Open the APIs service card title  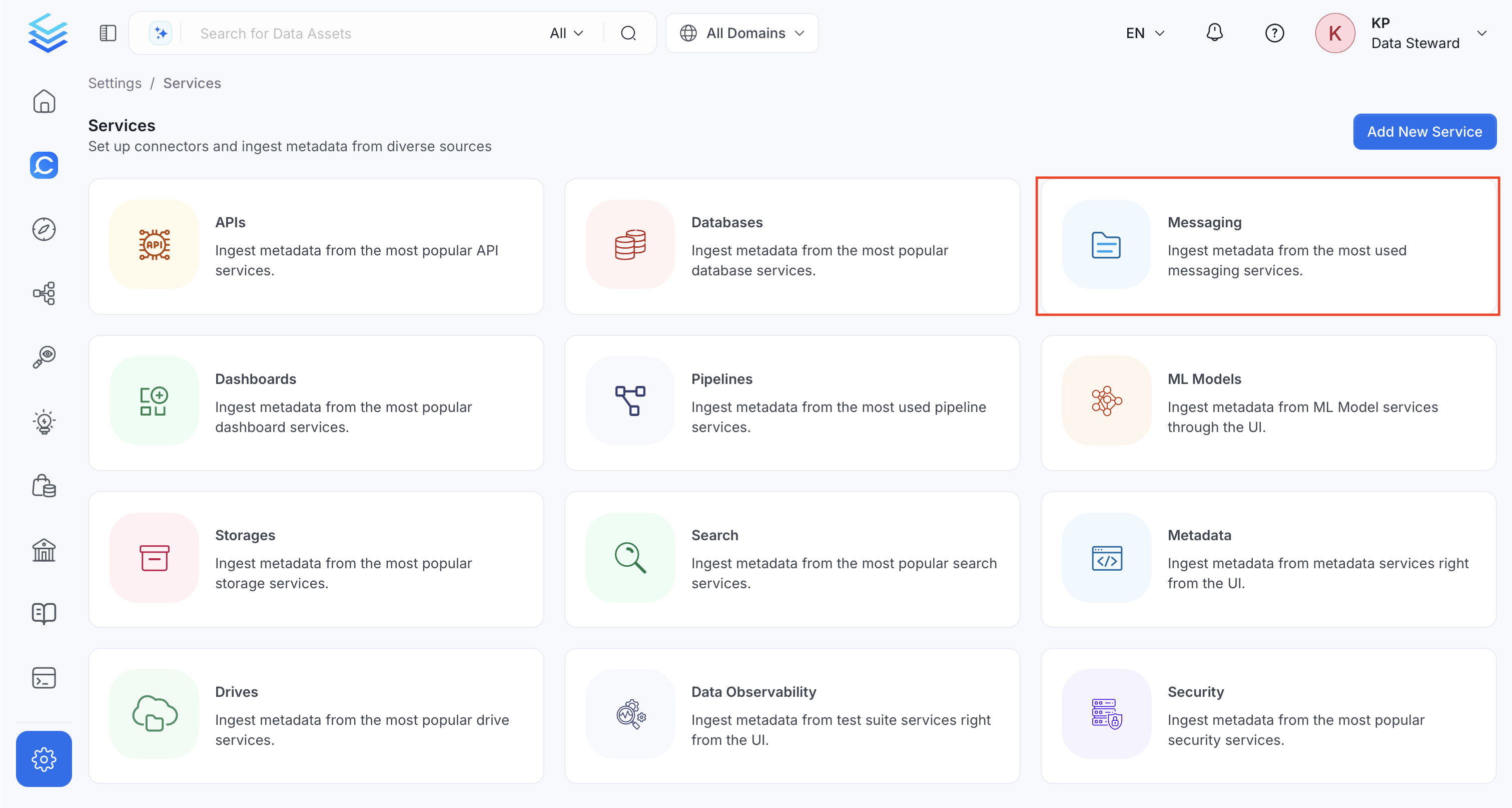pos(230,222)
